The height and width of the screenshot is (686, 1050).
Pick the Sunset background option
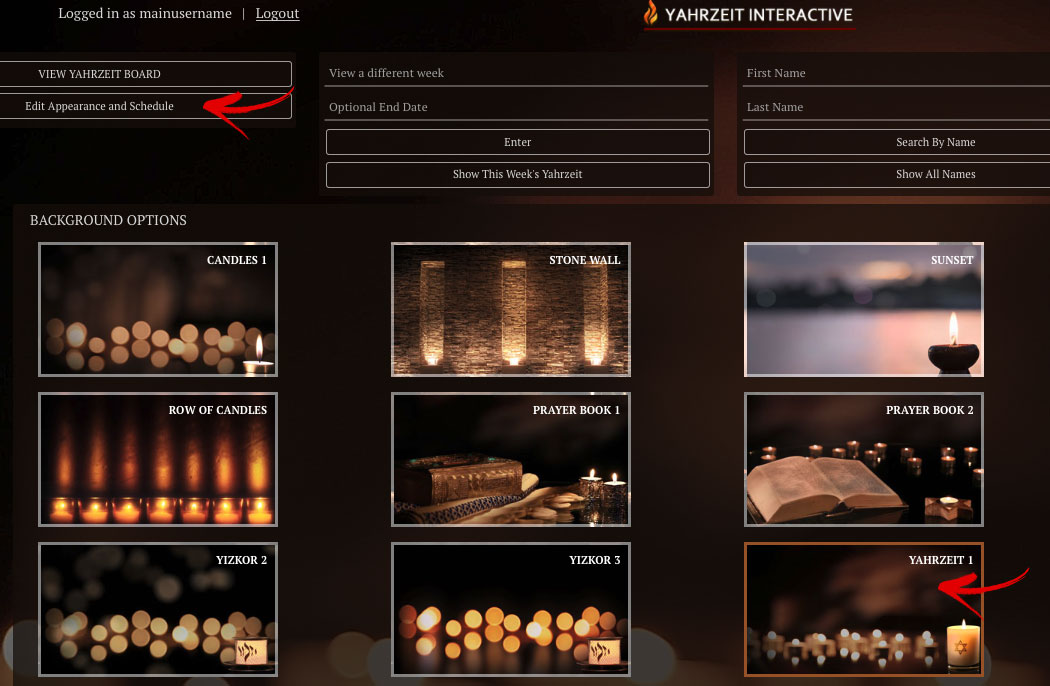coord(864,310)
